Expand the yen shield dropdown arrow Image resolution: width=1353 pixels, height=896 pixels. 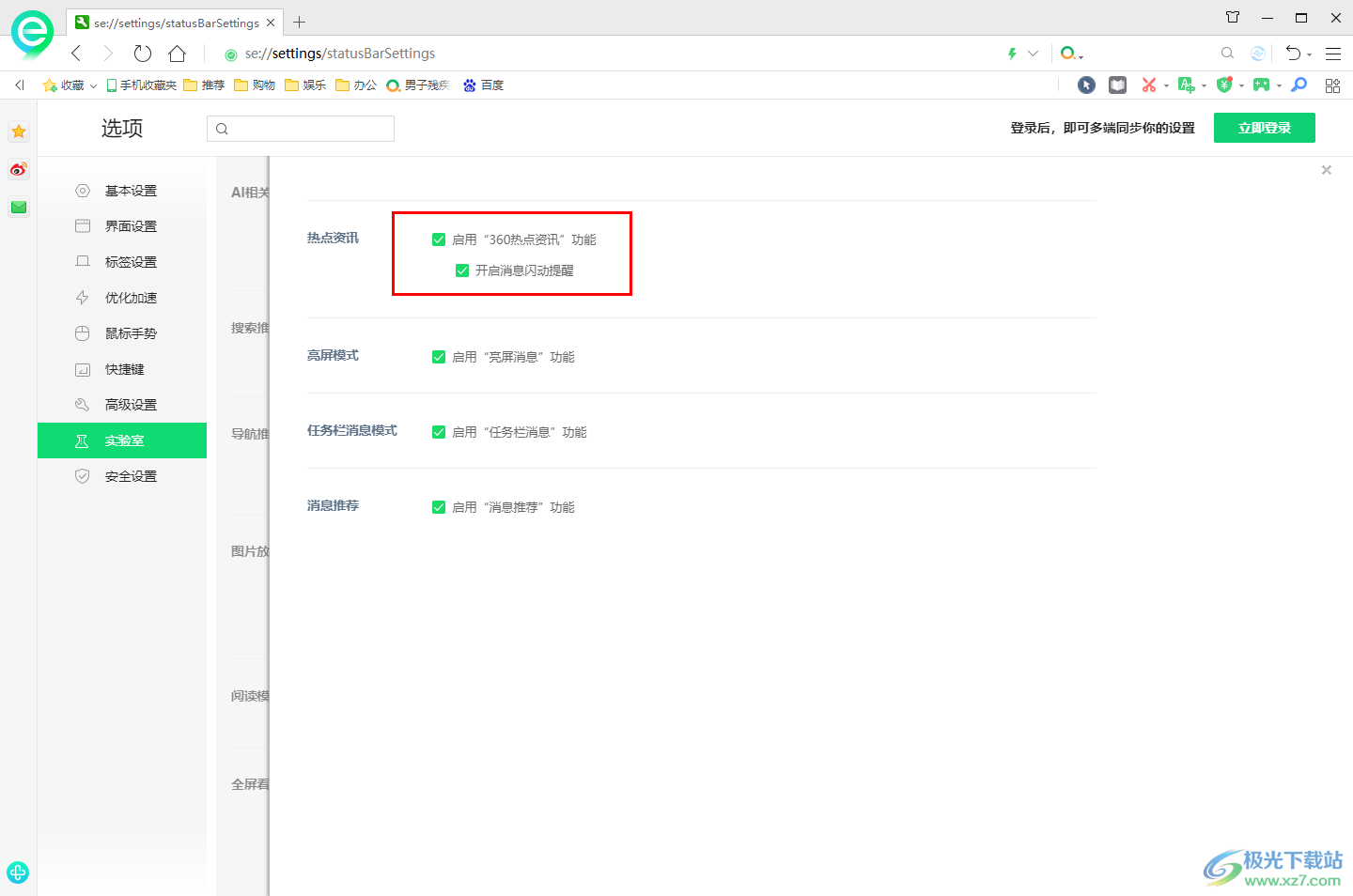pyautogui.click(x=1241, y=86)
